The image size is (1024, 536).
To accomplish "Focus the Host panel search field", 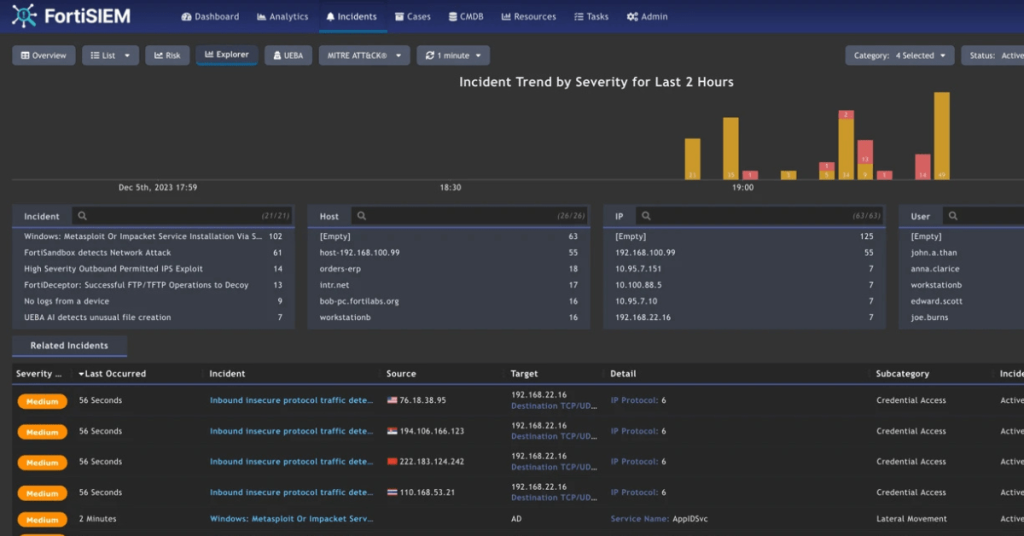I will point(469,215).
